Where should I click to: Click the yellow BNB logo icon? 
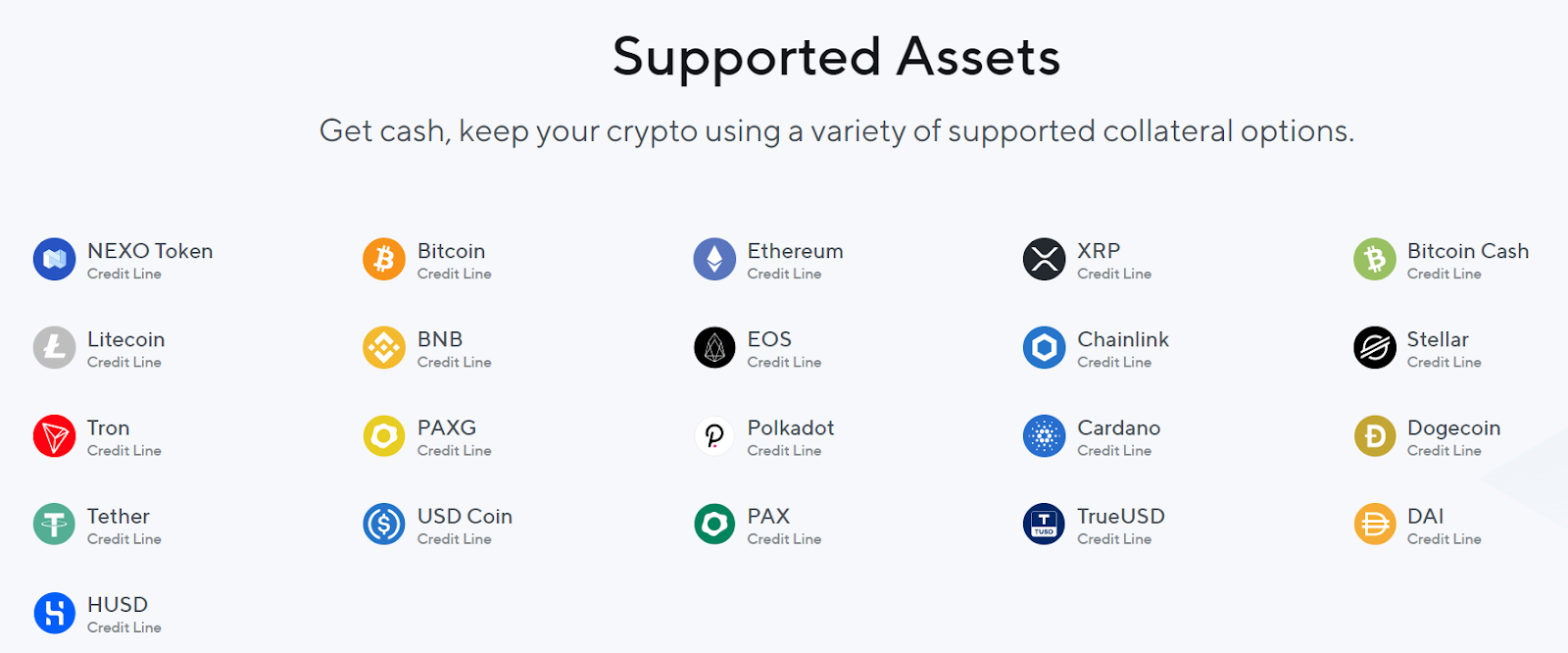point(384,348)
